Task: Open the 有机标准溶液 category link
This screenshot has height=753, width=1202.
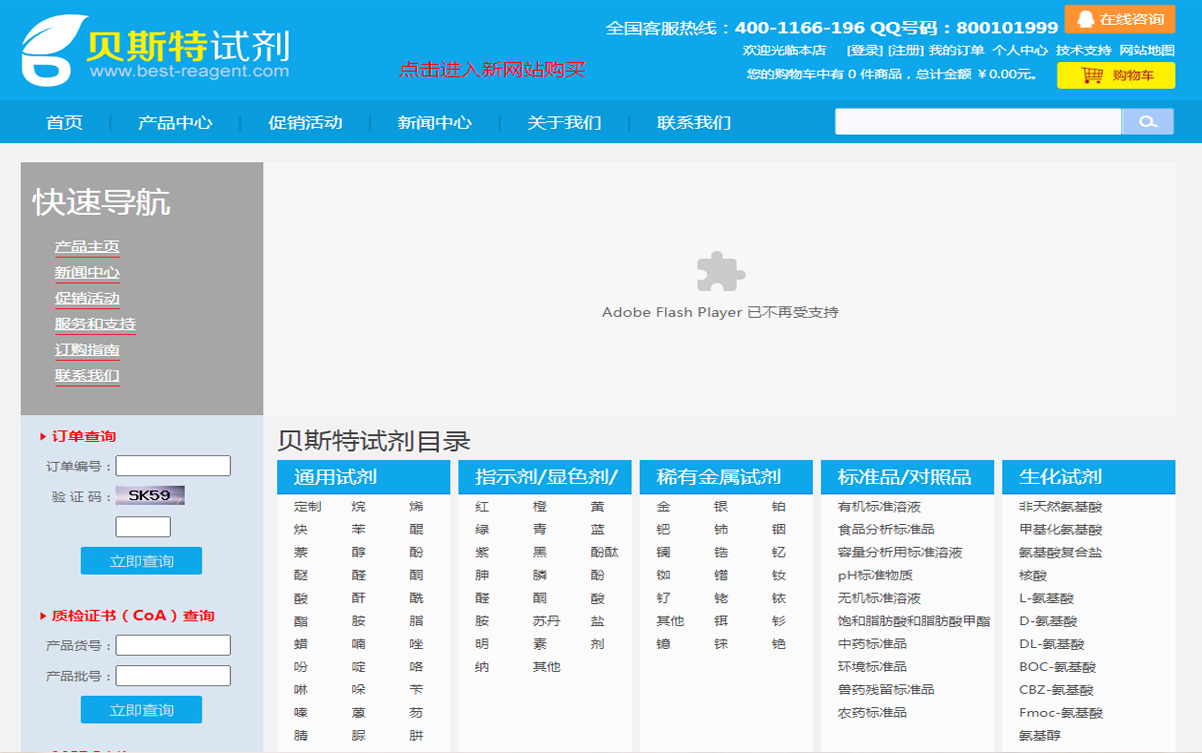Action: coord(879,507)
